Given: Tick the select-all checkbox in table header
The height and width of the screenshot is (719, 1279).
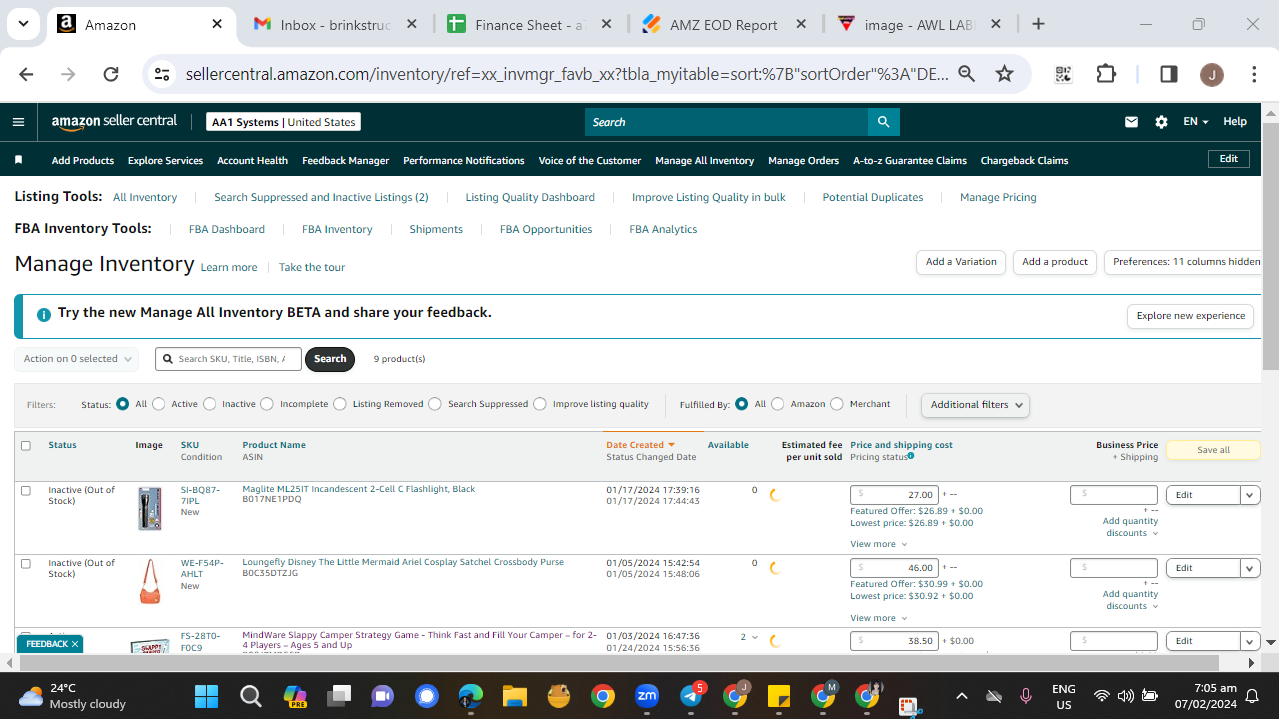Looking at the screenshot, I should [x=26, y=446].
